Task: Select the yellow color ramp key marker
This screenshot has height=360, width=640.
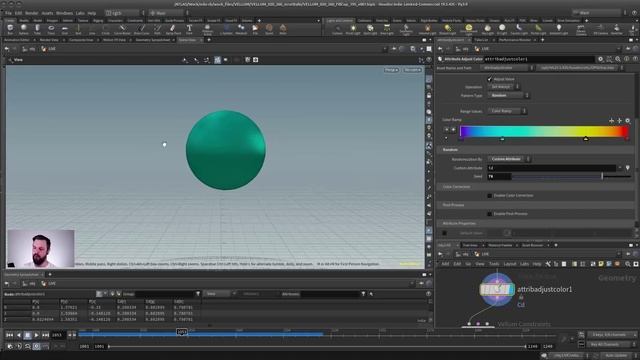Action: [586, 139]
